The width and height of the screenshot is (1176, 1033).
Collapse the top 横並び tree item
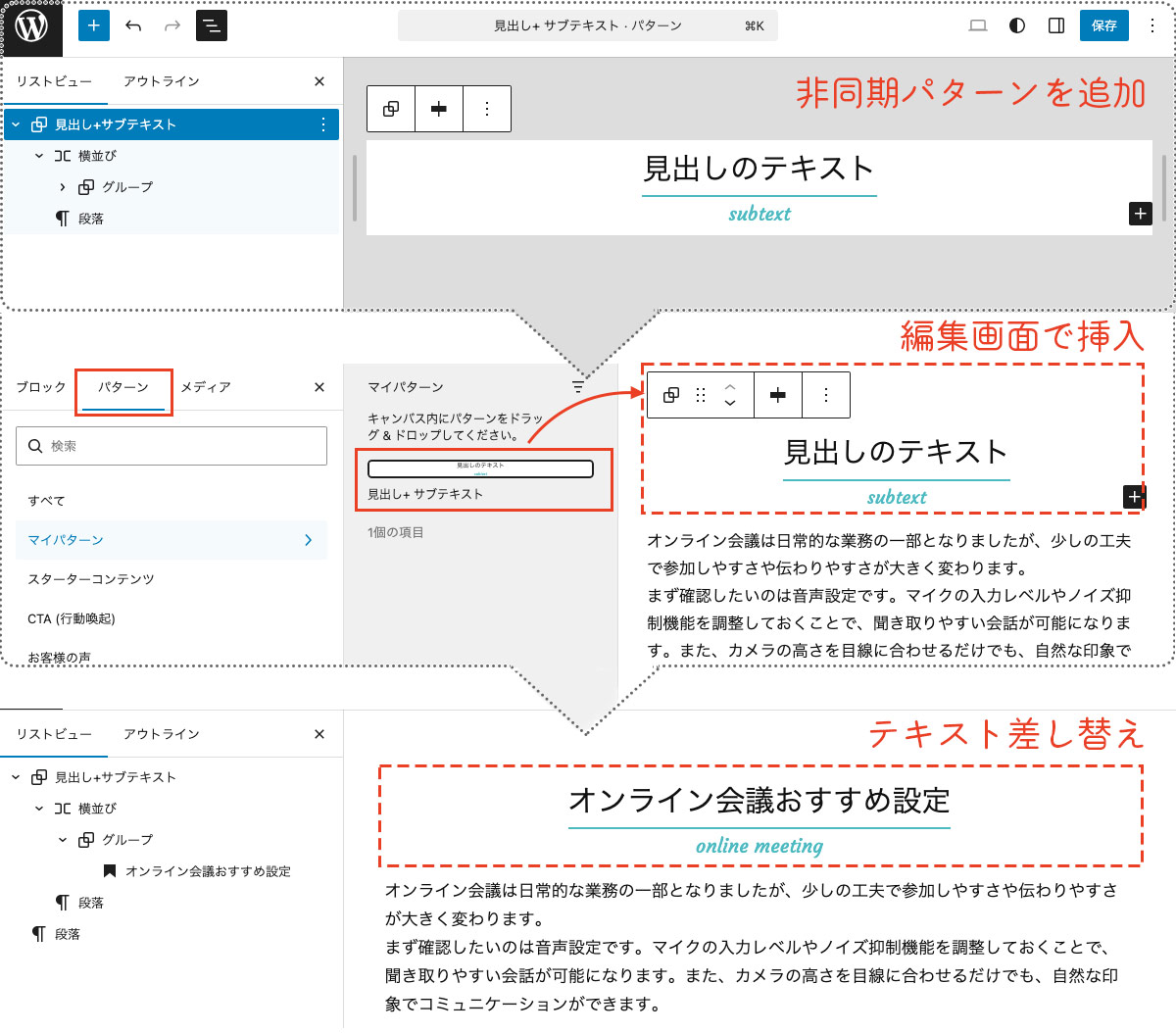[x=39, y=156]
